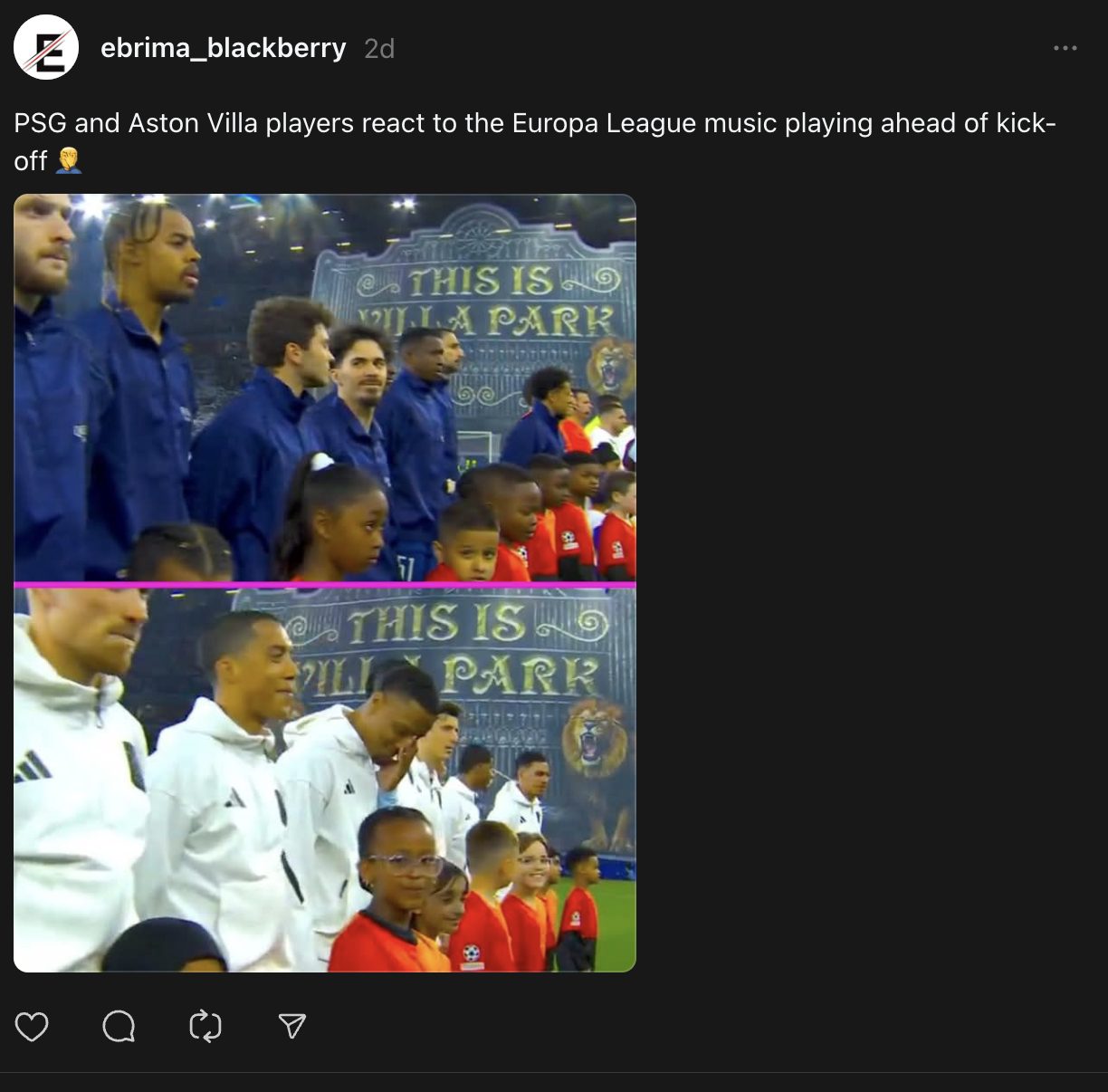Viewport: 1108px width, 1092px height.
Task: Click the roaring lion graphic in bottom photo
Action: [x=593, y=742]
